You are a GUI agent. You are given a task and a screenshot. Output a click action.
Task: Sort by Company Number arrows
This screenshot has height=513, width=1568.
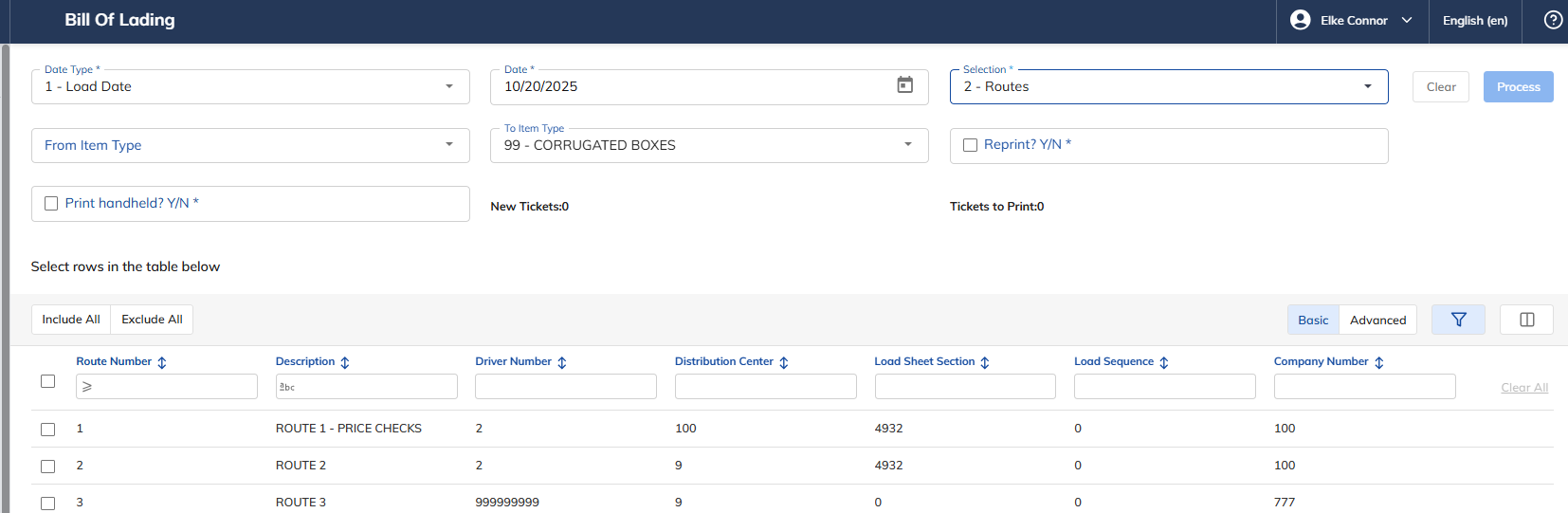pyautogui.click(x=1379, y=362)
